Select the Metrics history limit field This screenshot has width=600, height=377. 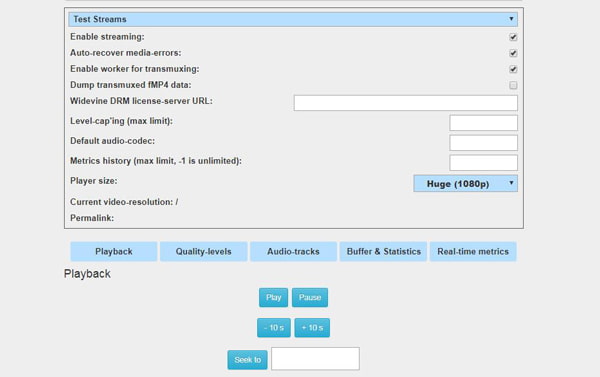click(484, 163)
